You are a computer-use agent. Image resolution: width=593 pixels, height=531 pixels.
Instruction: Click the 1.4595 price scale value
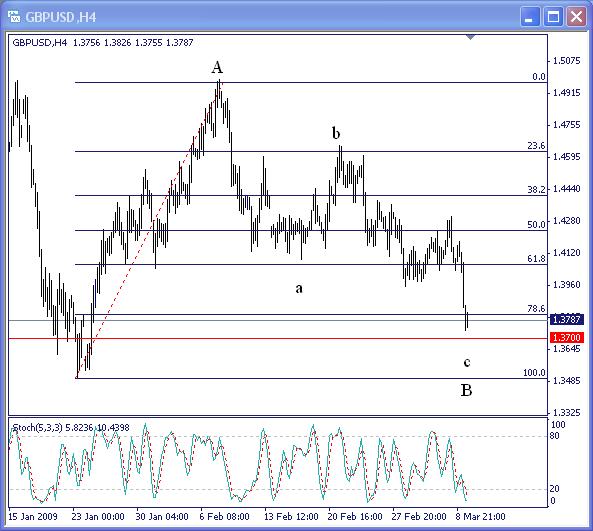click(567, 157)
